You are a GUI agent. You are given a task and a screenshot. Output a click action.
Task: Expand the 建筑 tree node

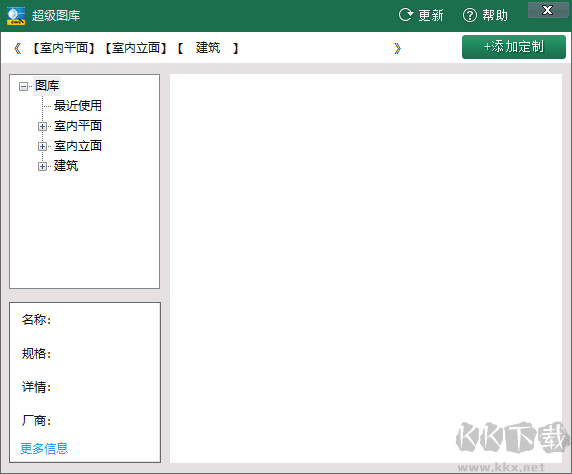tap(42, 166)
